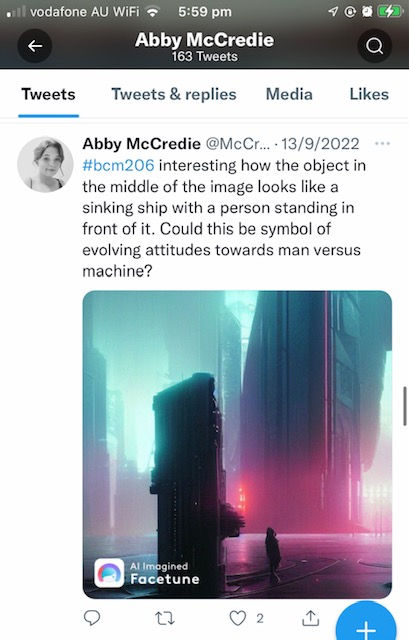
Task: Tap Abby McCredie's avatar photo
Action: tap(45, 164)
